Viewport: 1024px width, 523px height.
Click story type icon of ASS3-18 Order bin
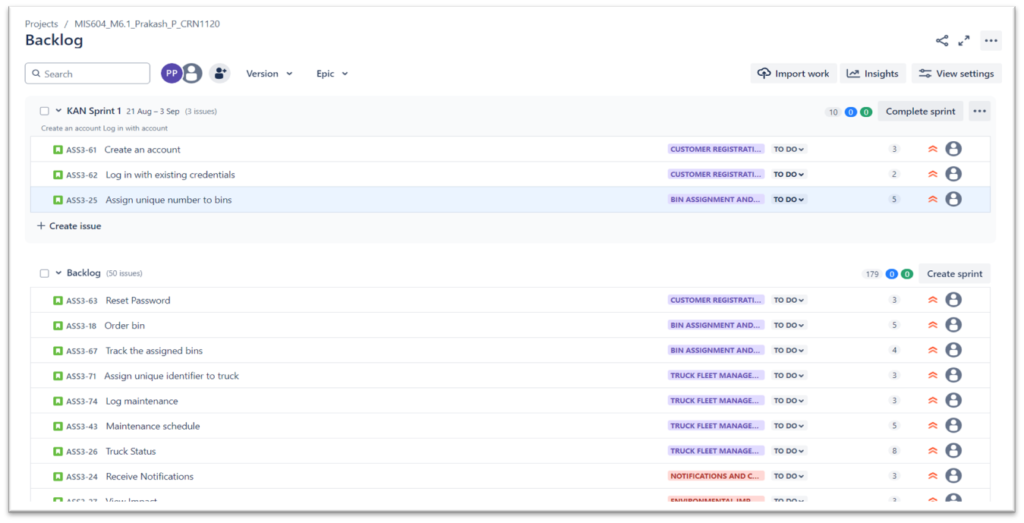pyautogui.click(x=58, y=325)
